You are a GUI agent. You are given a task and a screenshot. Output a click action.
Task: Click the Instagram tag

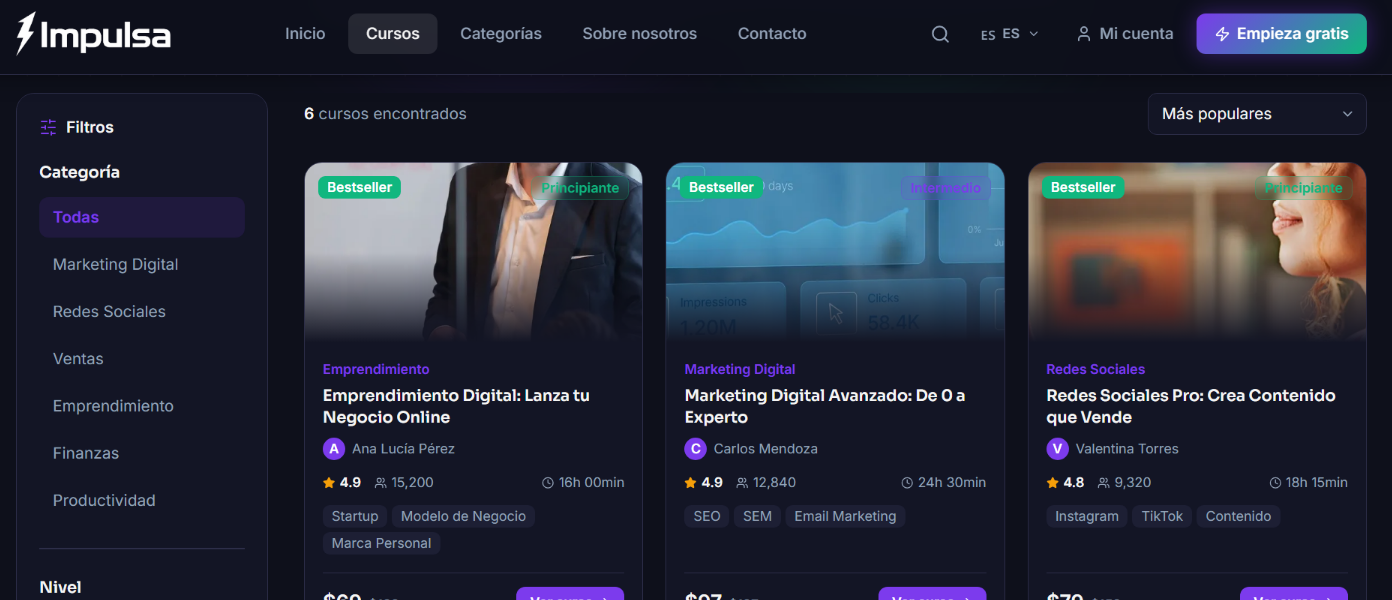tap(1087, 516)
